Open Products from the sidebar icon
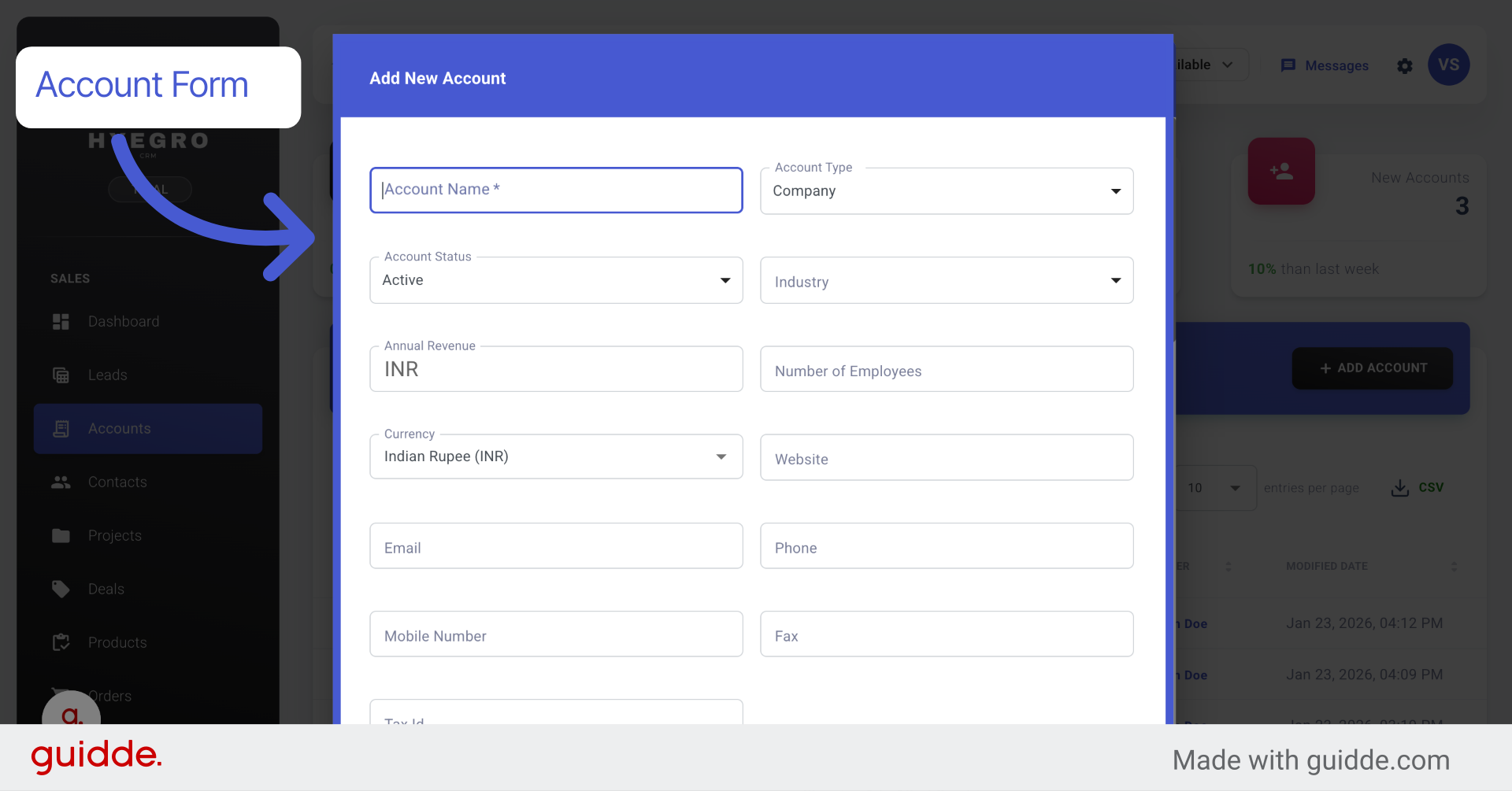 click(x=61, y=642)
